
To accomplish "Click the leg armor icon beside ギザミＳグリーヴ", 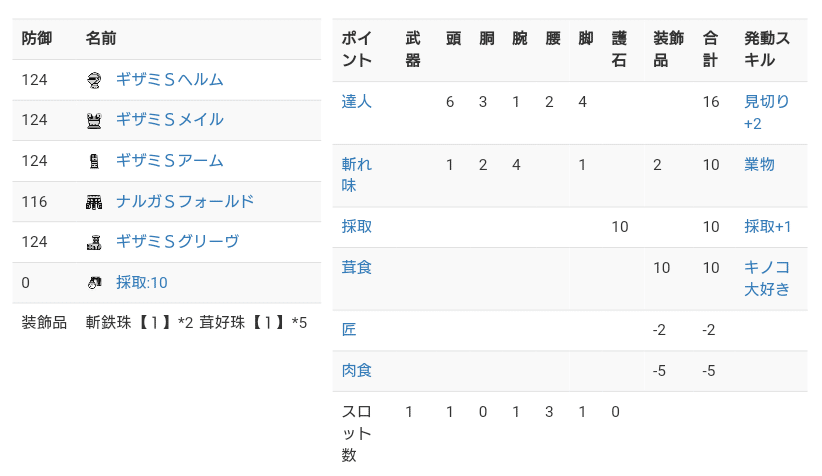I will click(94, 242).
